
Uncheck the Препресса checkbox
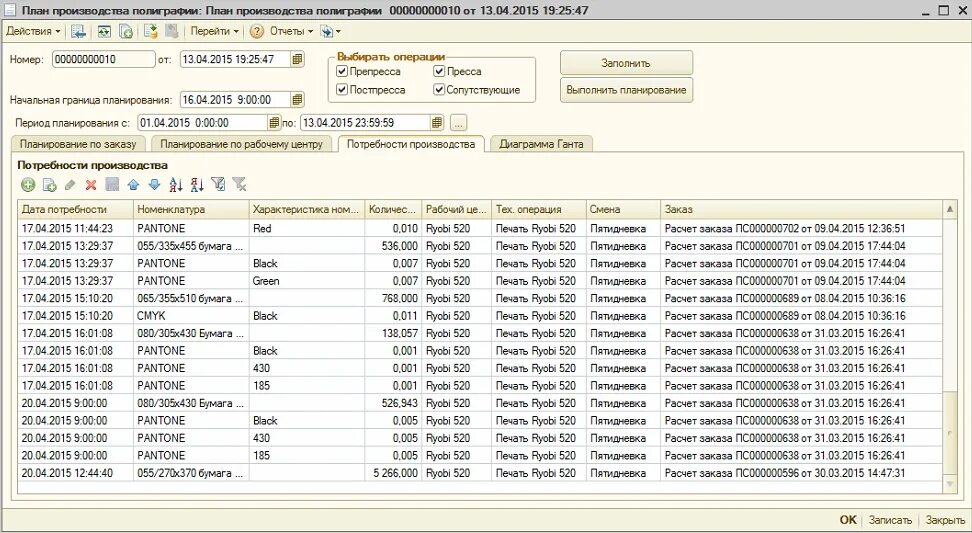point(342,71)
